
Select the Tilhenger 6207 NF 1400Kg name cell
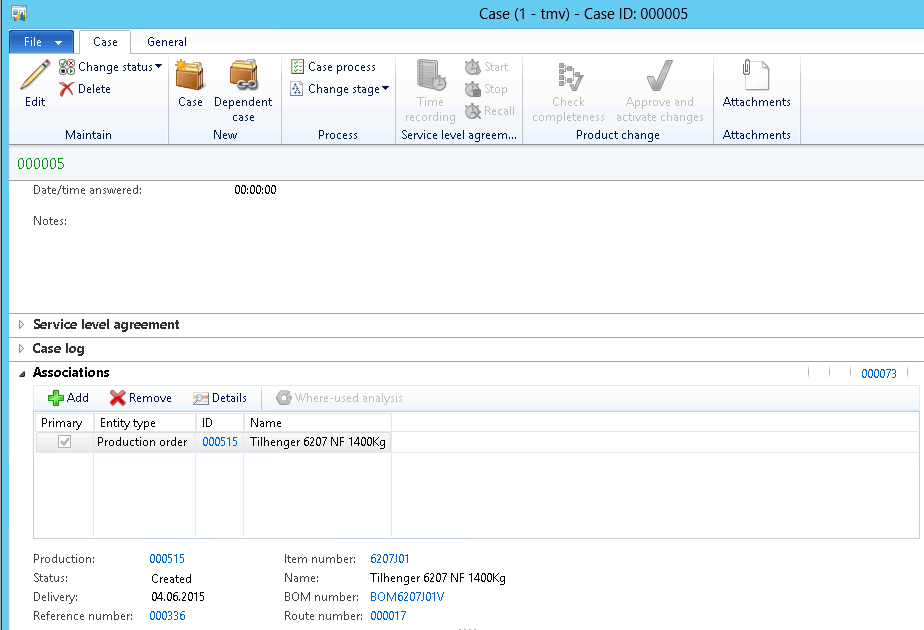(317, 442)
